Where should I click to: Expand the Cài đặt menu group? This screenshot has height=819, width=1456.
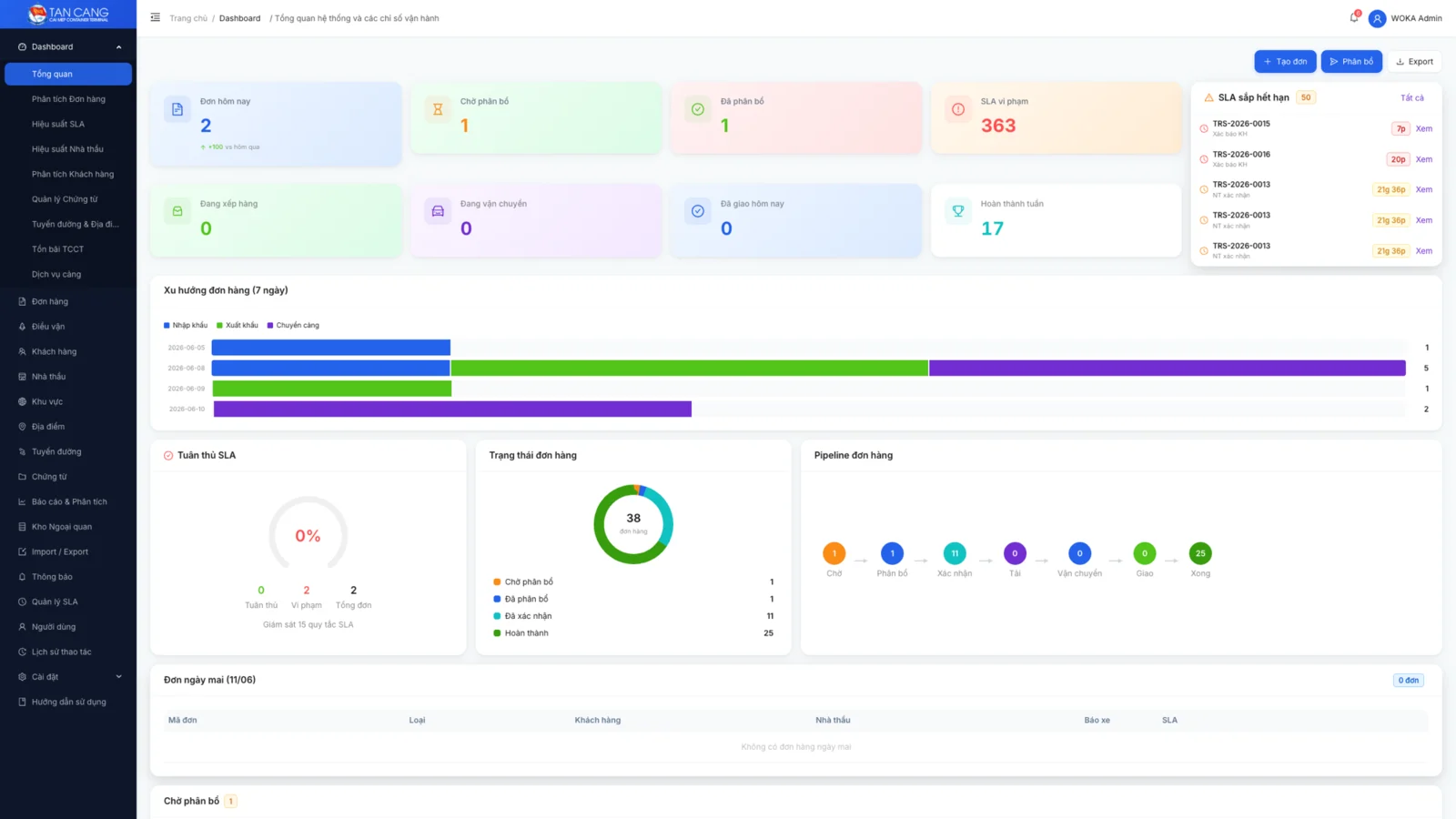tap(68, 677)
